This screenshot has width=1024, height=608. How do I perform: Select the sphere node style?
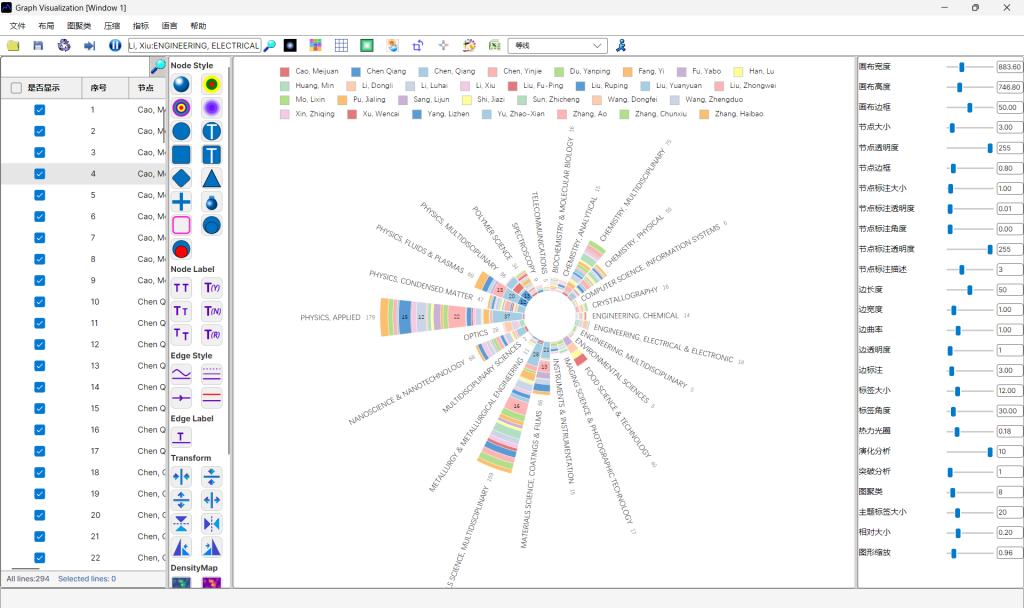181,85
